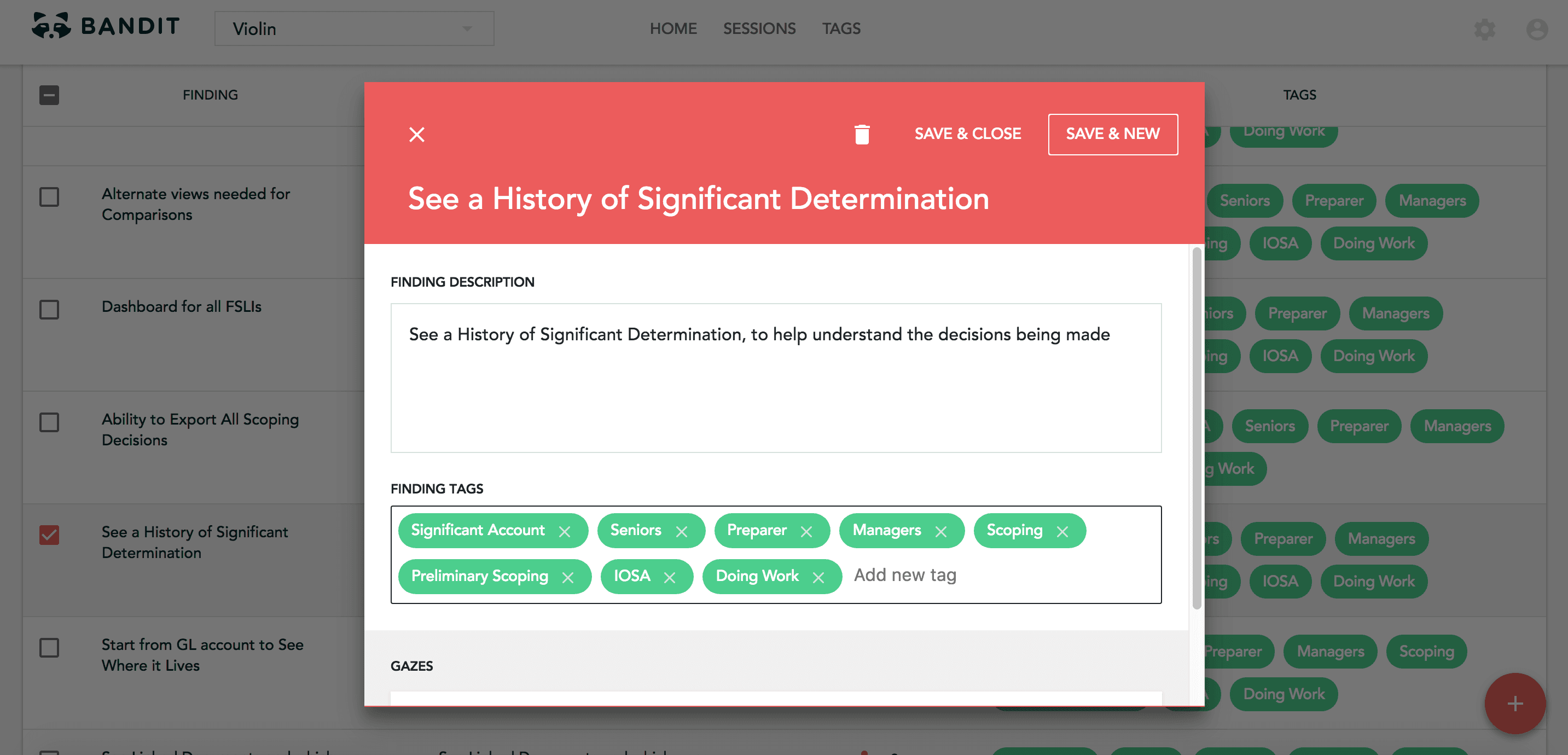Click the Scoping tag in the Start from GL row
Screen dimensions: 1568x755
[x=1426, y=651]
